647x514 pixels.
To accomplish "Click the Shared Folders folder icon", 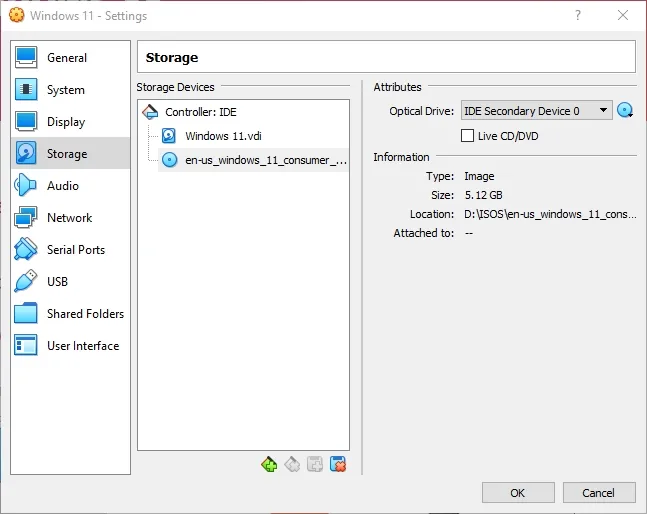I will point(26,313).
